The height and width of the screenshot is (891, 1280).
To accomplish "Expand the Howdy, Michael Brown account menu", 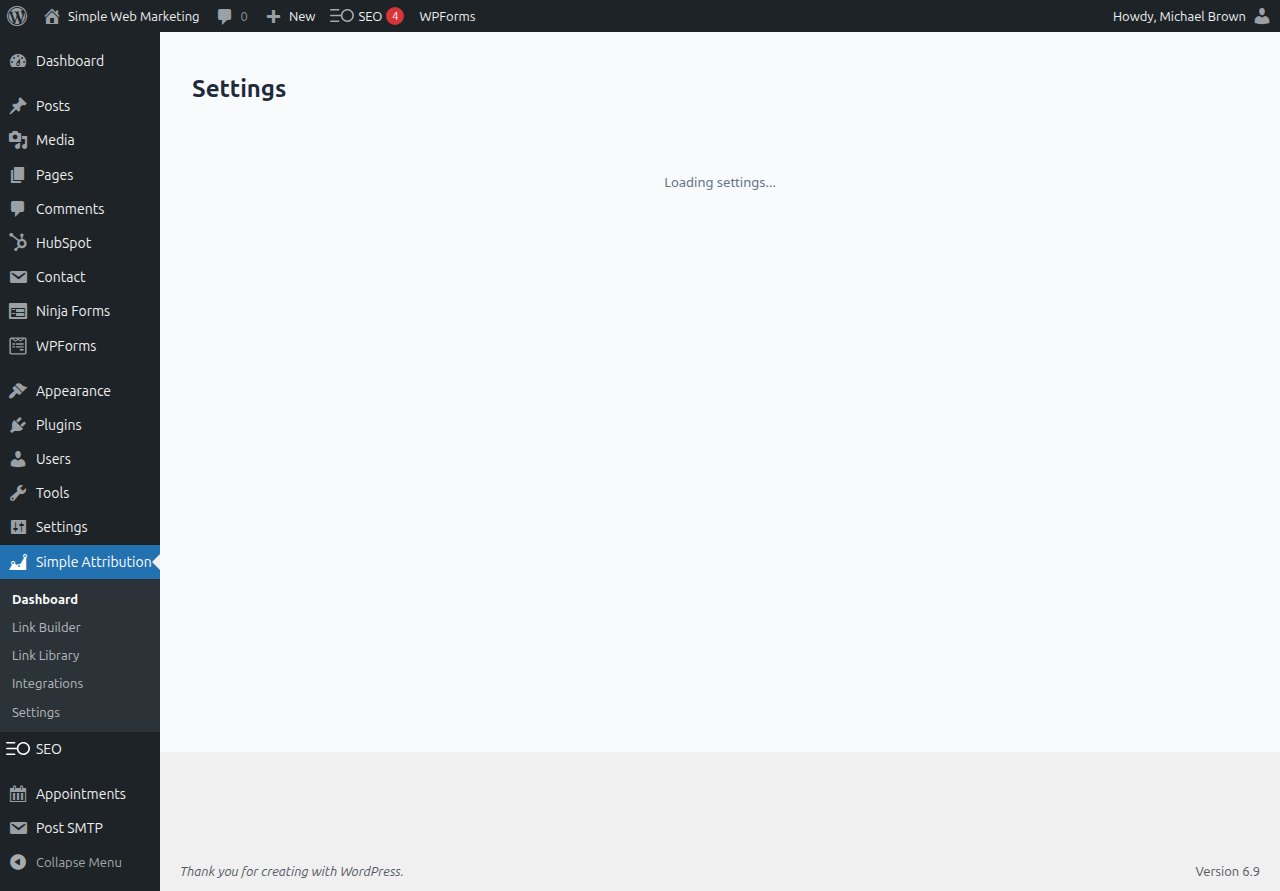I will point(1190,16).
